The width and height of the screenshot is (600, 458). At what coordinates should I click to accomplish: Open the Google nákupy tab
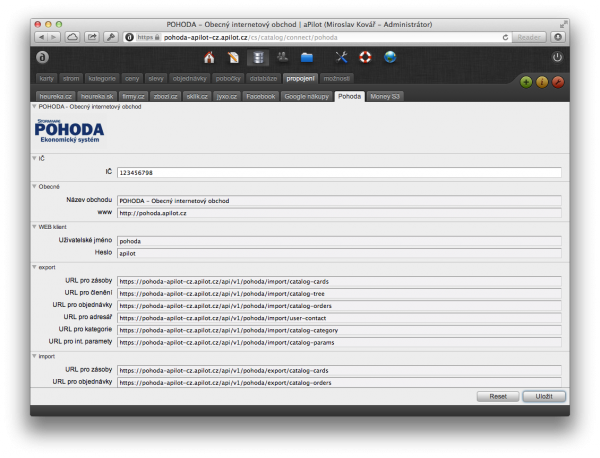(307, 96)
